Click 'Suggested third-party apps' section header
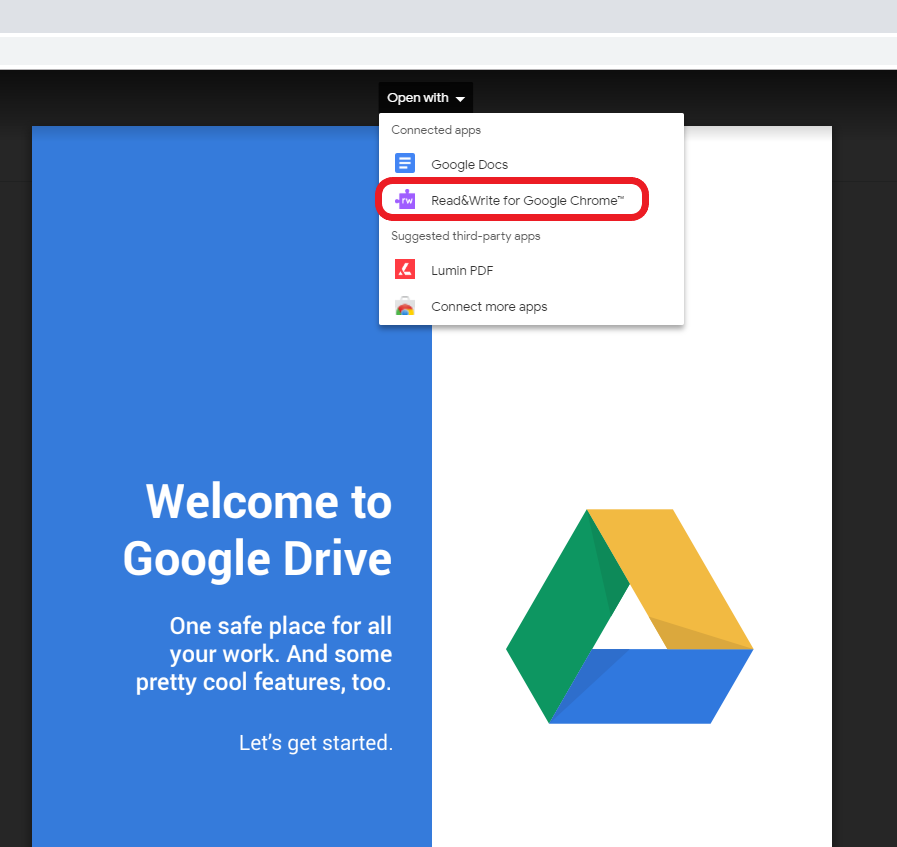Image resolution: width=897 pixels, height=847 pixels. coord(466,236)
